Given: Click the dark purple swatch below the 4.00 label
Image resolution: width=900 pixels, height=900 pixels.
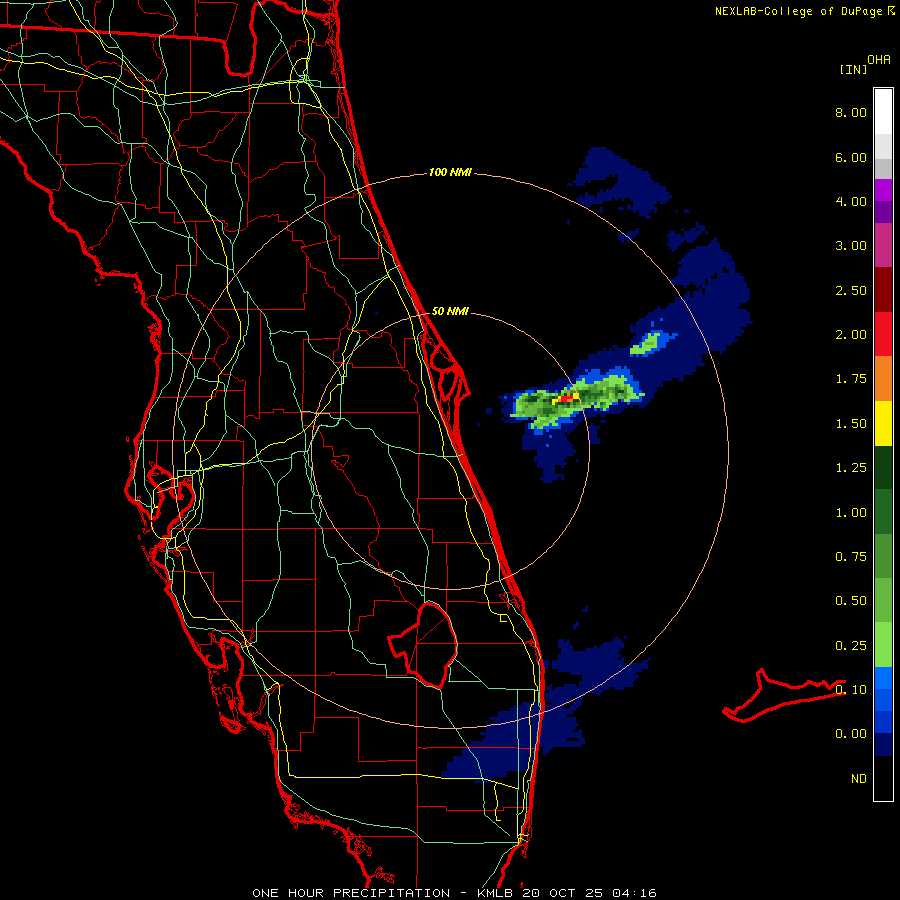Looking at the screenshot, I should [883, 212].
